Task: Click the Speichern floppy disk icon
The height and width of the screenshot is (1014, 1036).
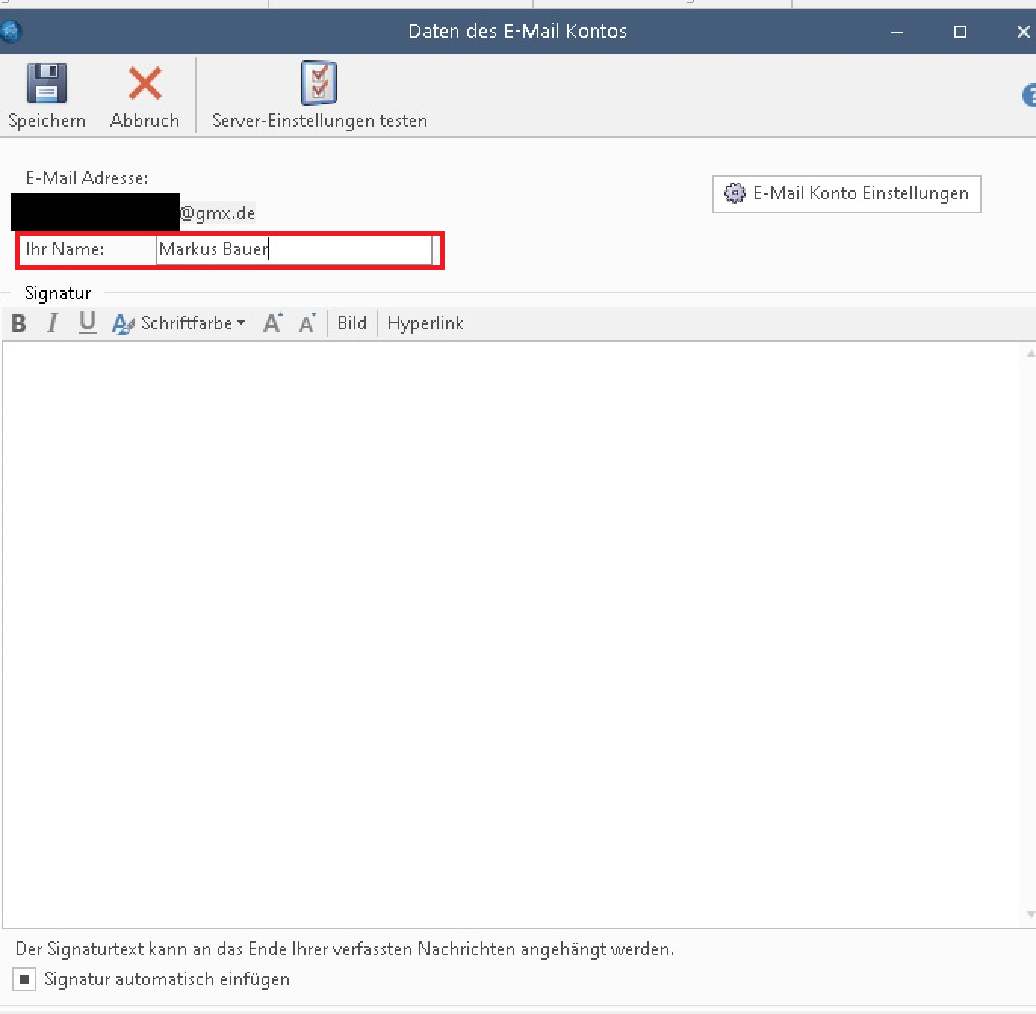Action: (x=46, y=83)
